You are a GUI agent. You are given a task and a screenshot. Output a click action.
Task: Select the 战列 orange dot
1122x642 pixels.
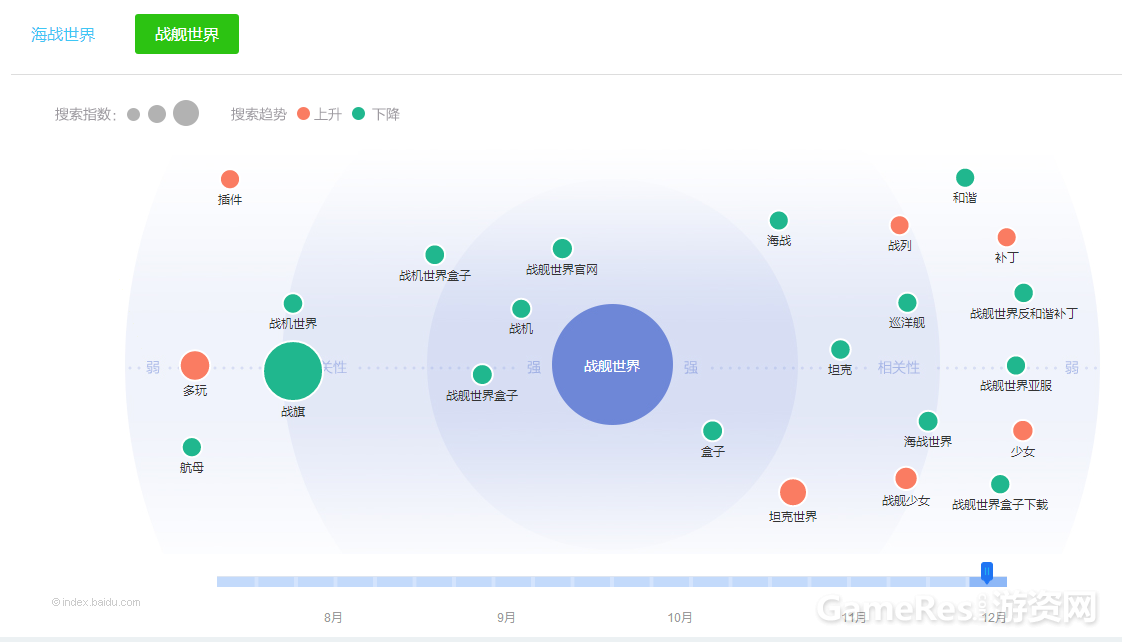899,225
